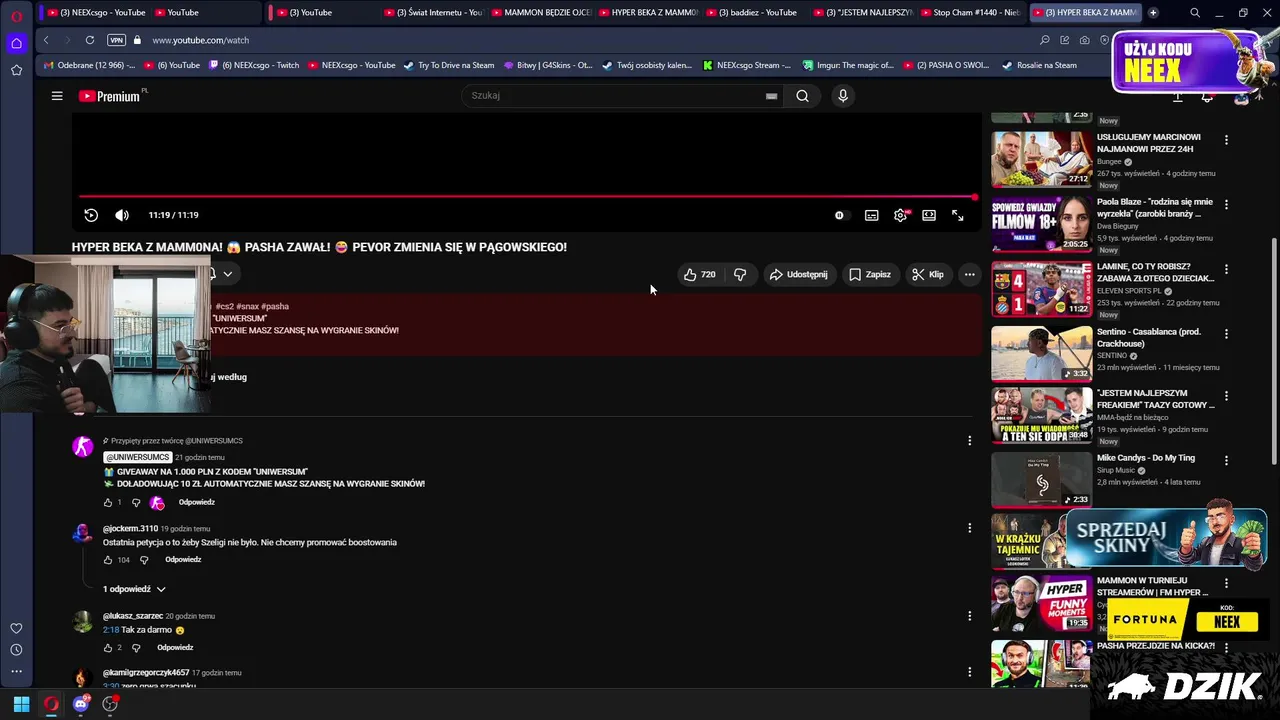Reply to the jockerm.3110 comment
Screen dimensions: 1280x720
(183, 560)
